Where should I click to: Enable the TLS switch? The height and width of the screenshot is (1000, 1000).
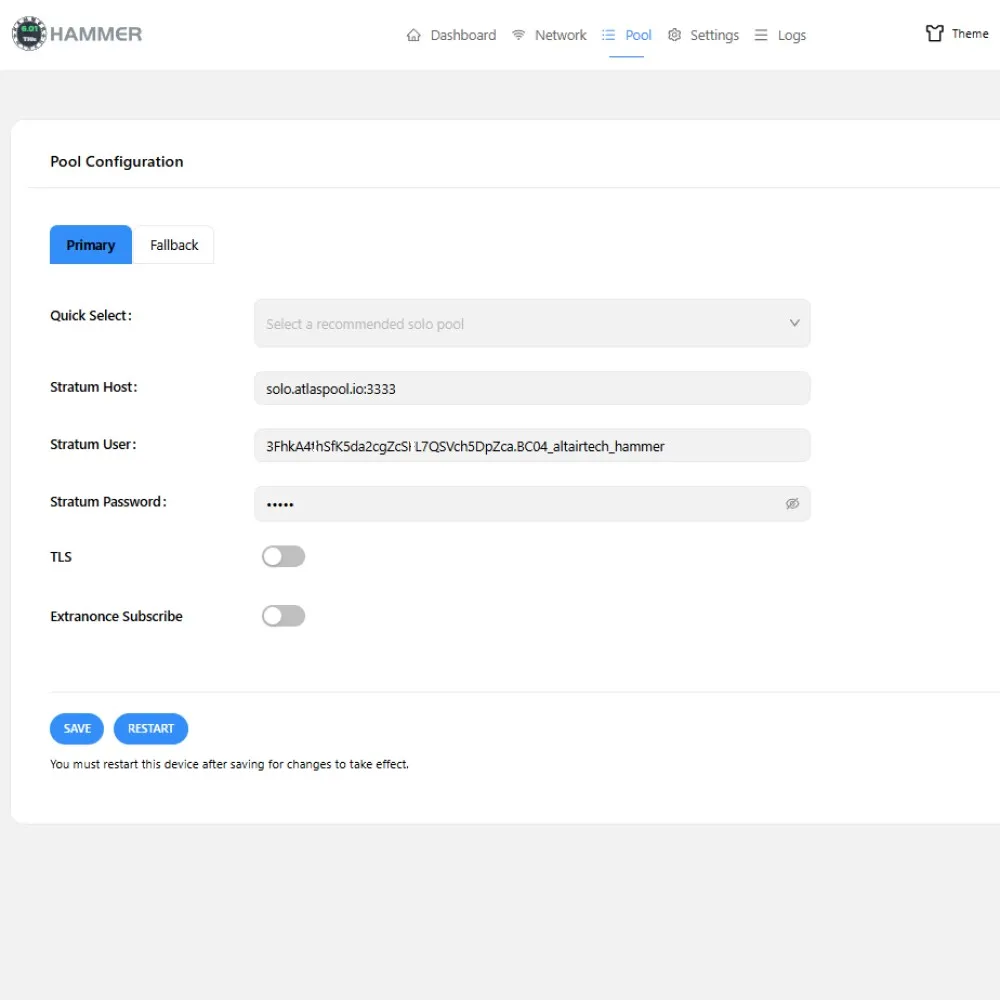283,556
